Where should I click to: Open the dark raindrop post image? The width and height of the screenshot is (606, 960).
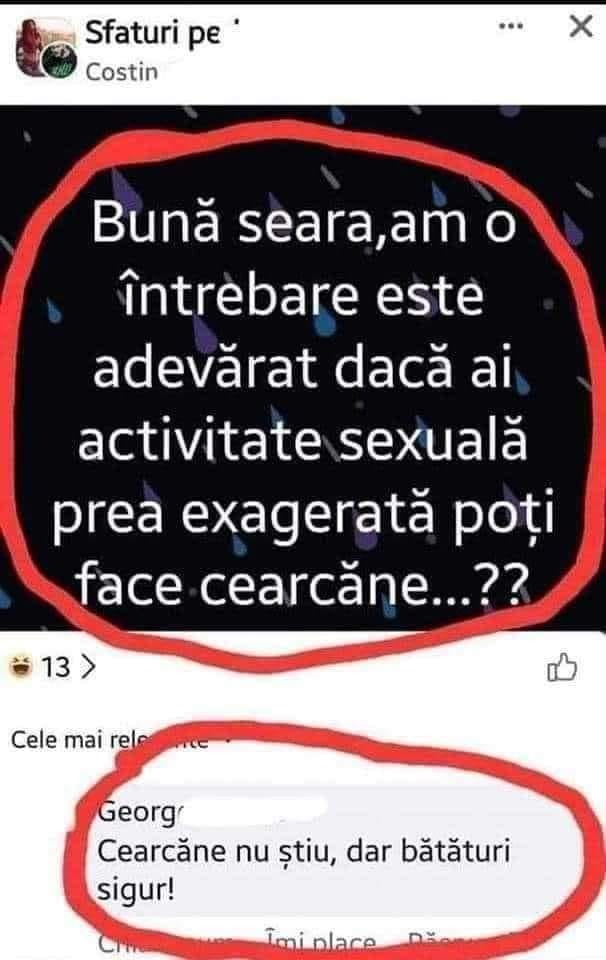point(303,367)
